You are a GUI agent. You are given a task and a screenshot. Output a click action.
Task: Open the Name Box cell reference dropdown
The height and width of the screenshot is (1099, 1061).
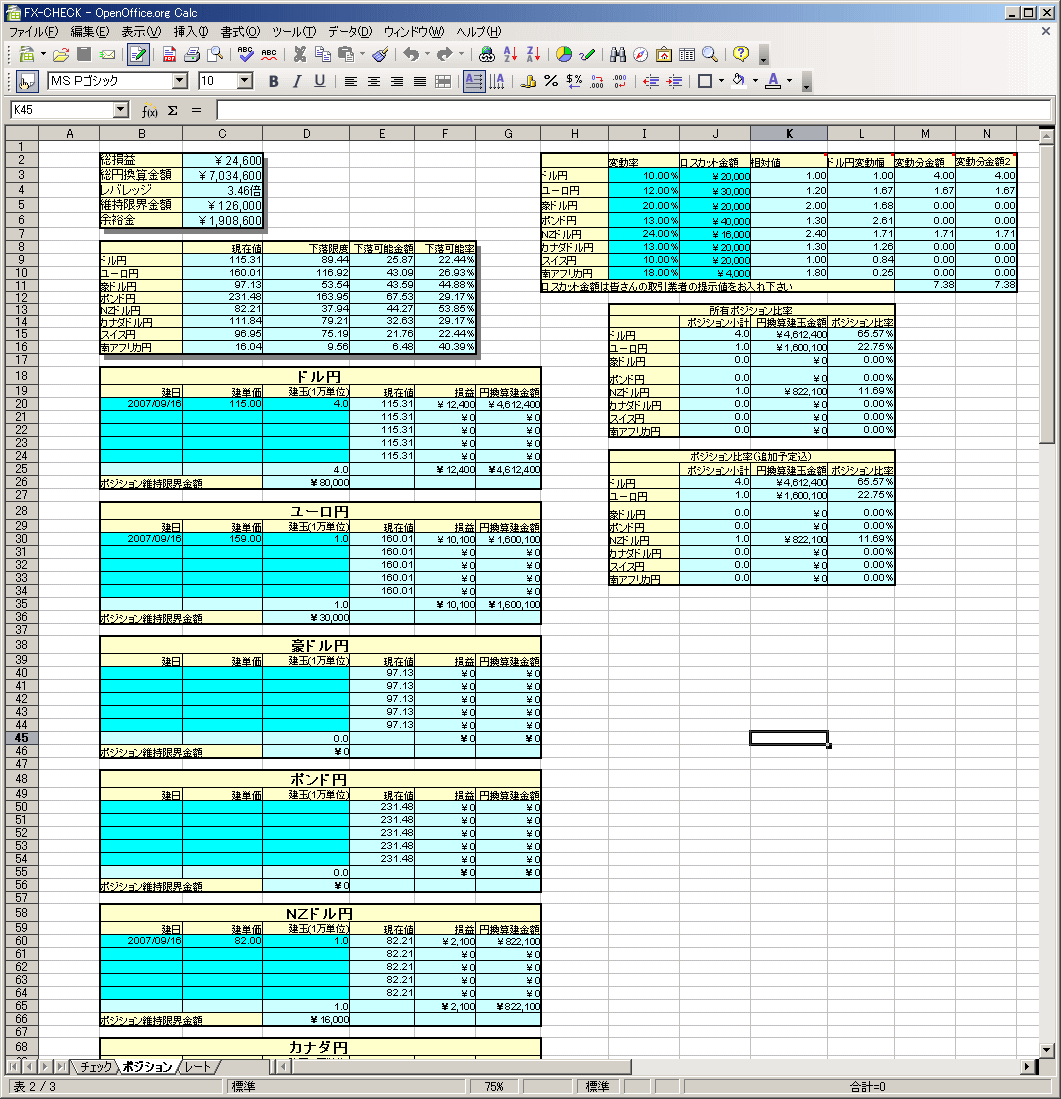point(121,110)
